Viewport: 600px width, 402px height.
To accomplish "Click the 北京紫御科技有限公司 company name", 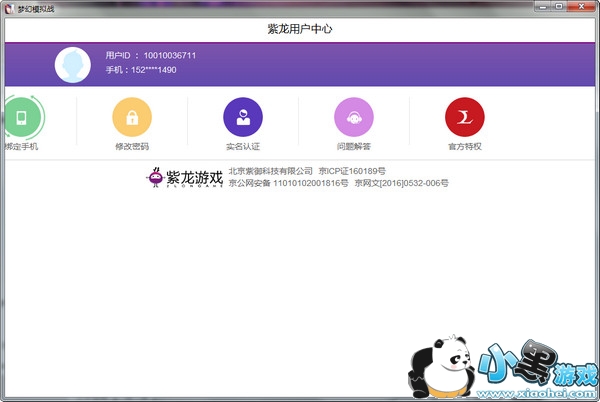I will [271, 171].
